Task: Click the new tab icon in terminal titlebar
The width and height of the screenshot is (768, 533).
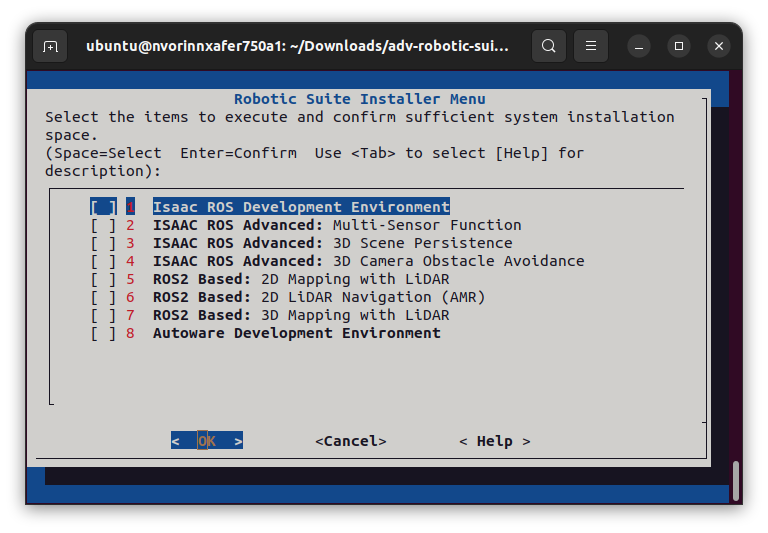Action: coord(50,46)
